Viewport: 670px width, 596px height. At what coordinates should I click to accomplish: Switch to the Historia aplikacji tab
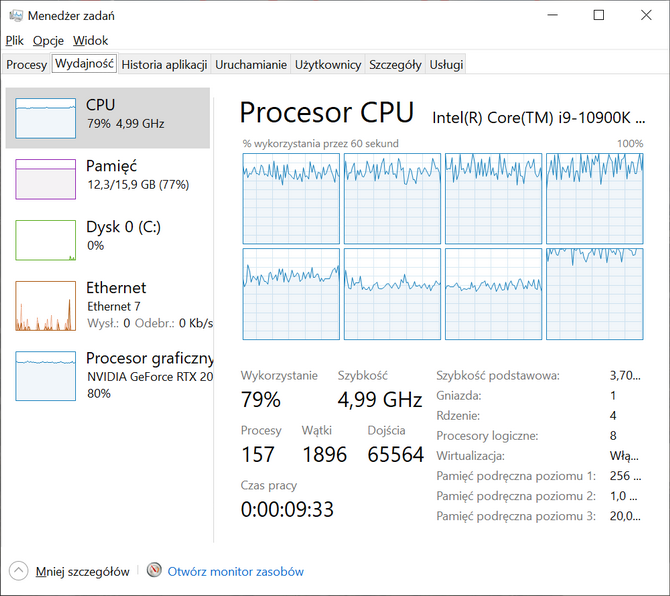pos(165,65)
